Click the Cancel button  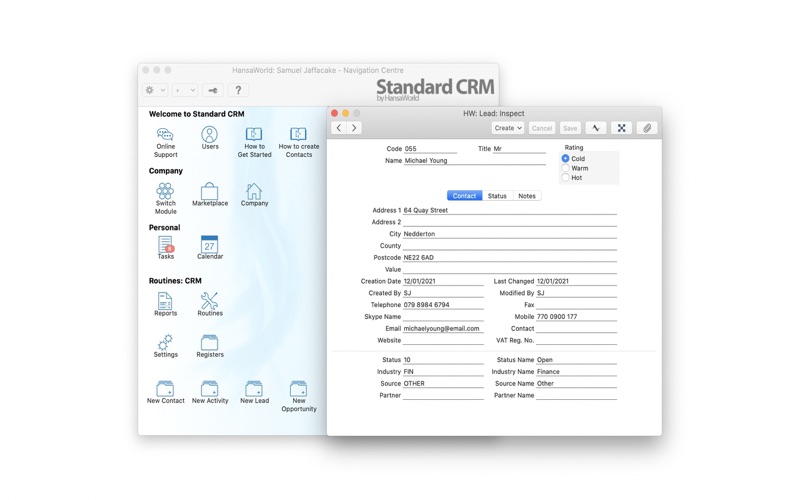[x=542, y=128]
